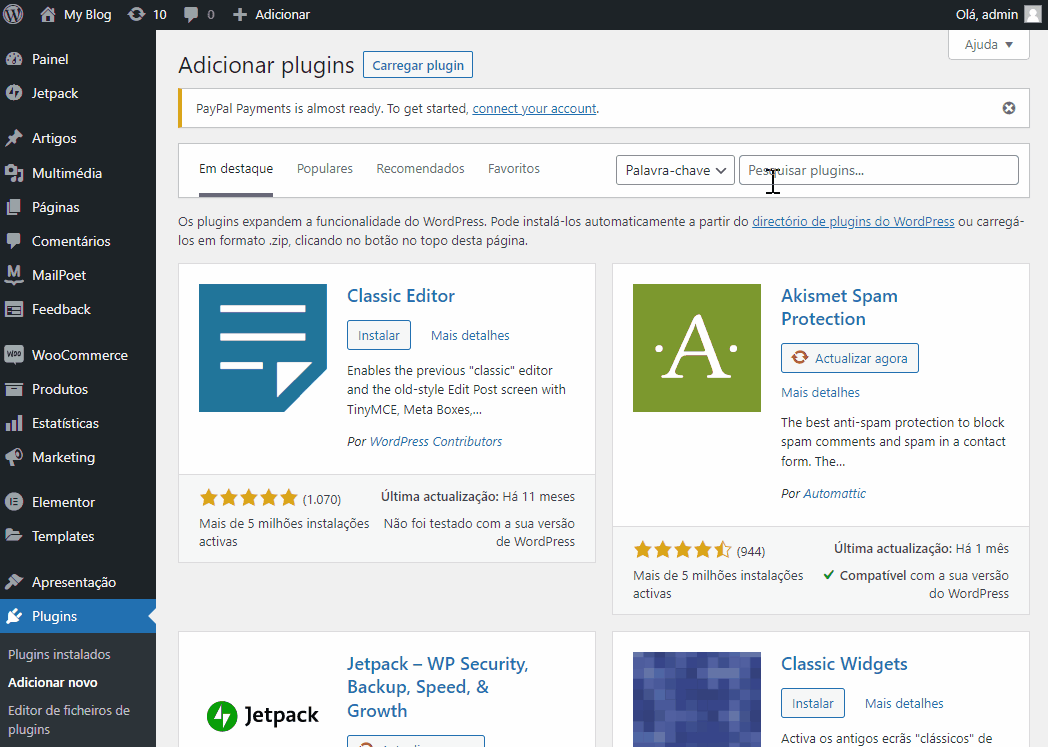This screenshot has width=1048, height=747.
Task: Click the Produtos archive icon
Action: pos(14,389)
